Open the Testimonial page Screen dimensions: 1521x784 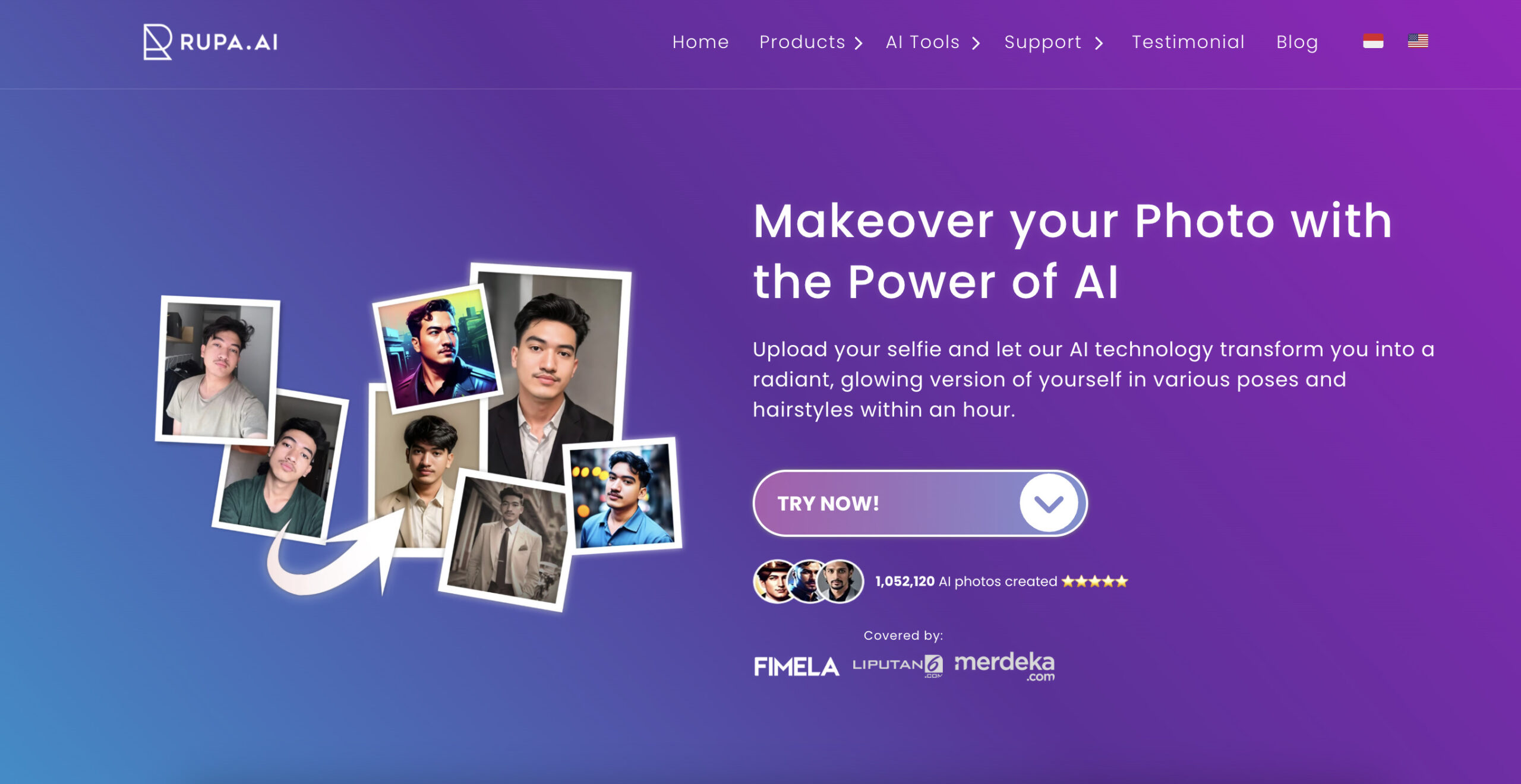click(1188, 42)
